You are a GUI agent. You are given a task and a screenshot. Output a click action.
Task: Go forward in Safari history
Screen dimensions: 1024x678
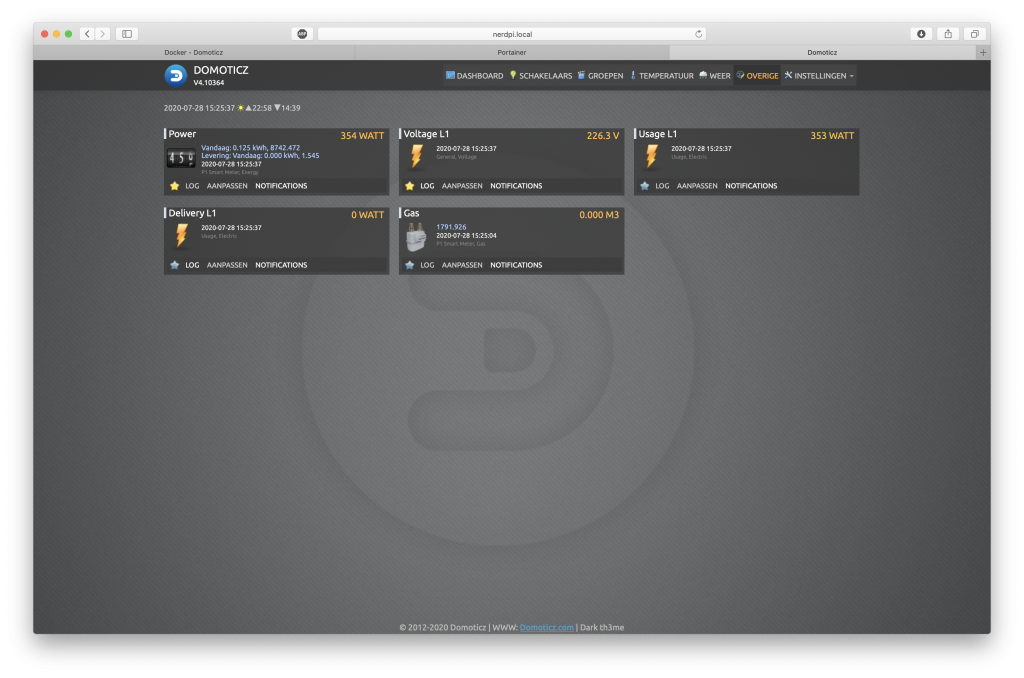point(103,34)
